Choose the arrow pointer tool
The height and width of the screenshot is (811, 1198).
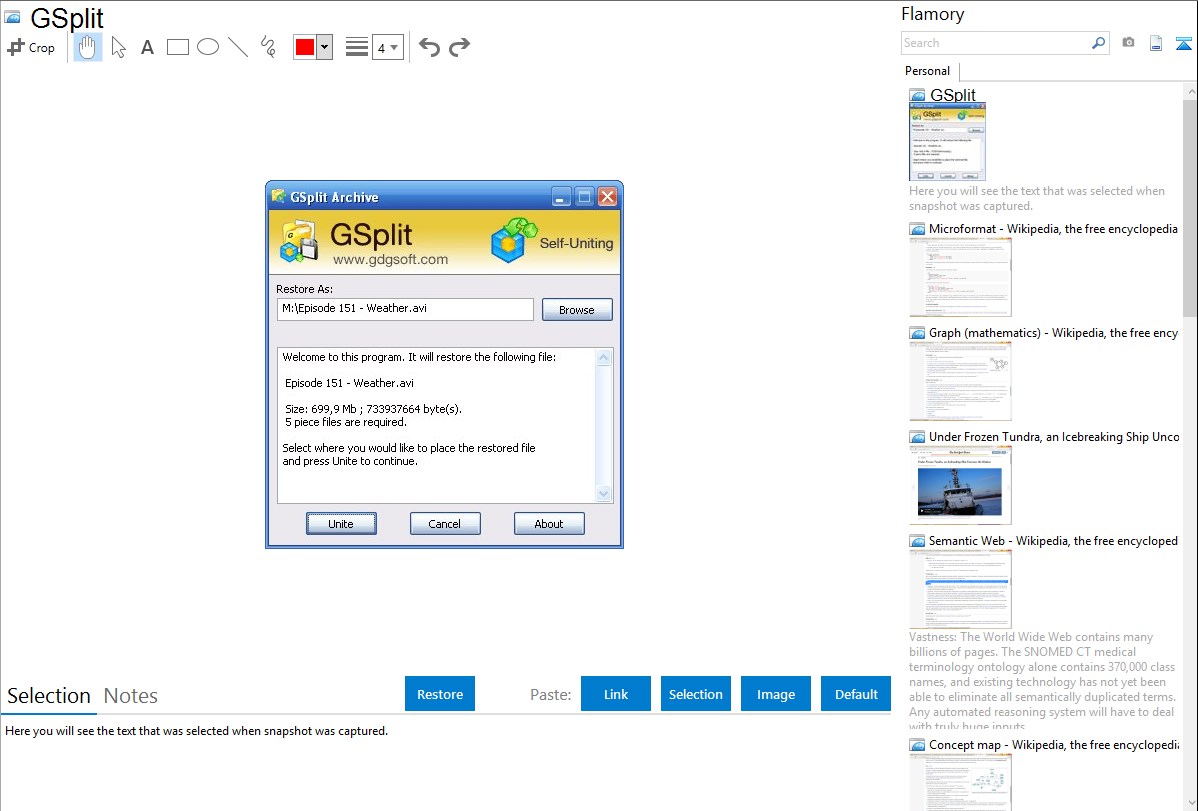coord(118,47)
